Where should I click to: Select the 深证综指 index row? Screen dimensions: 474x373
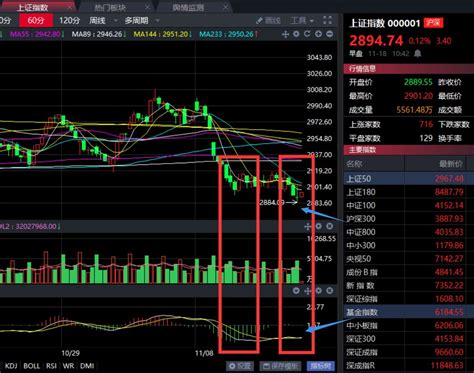pyautogui.click(x=409, y=299)
